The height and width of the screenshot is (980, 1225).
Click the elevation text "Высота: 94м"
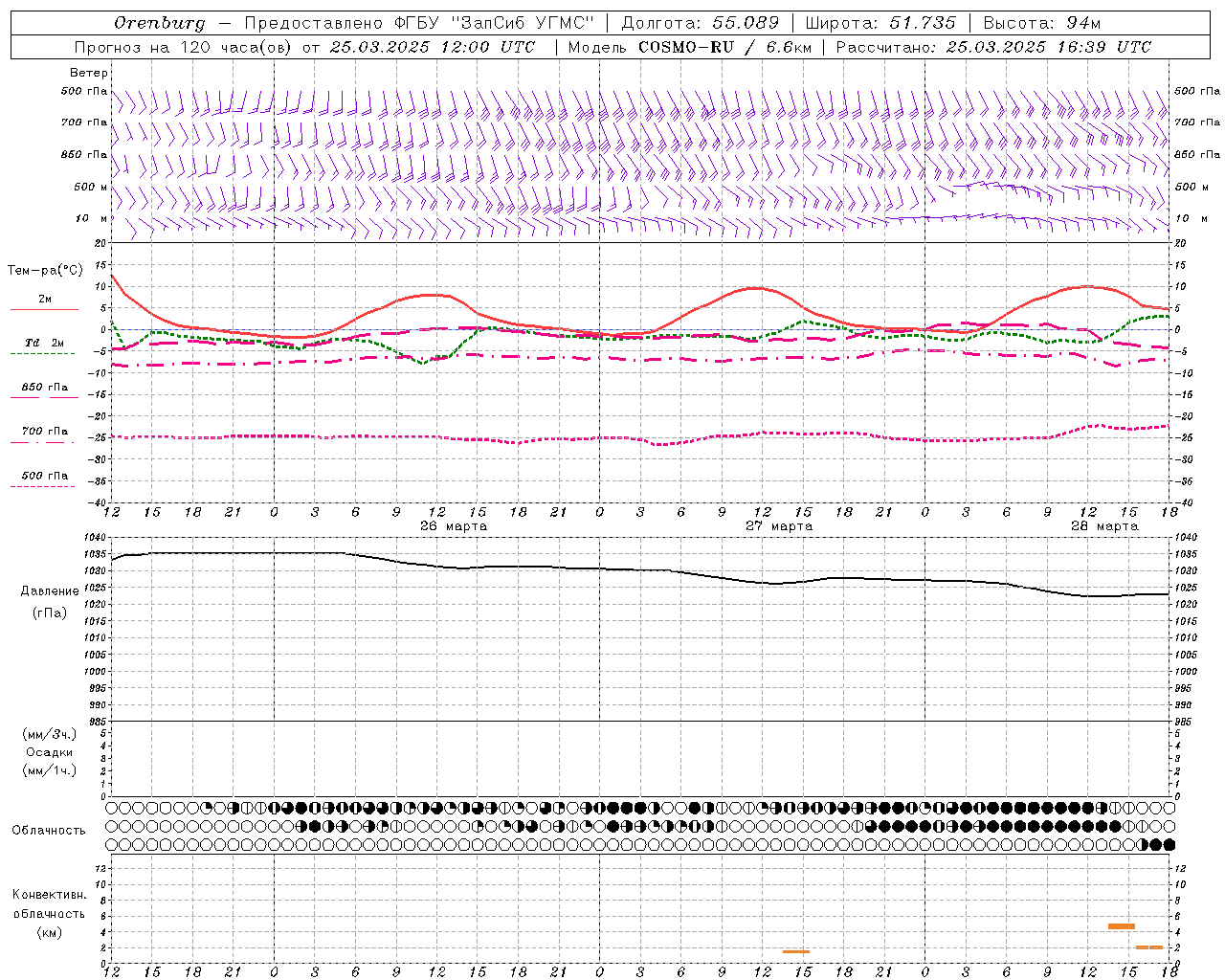1042,23
